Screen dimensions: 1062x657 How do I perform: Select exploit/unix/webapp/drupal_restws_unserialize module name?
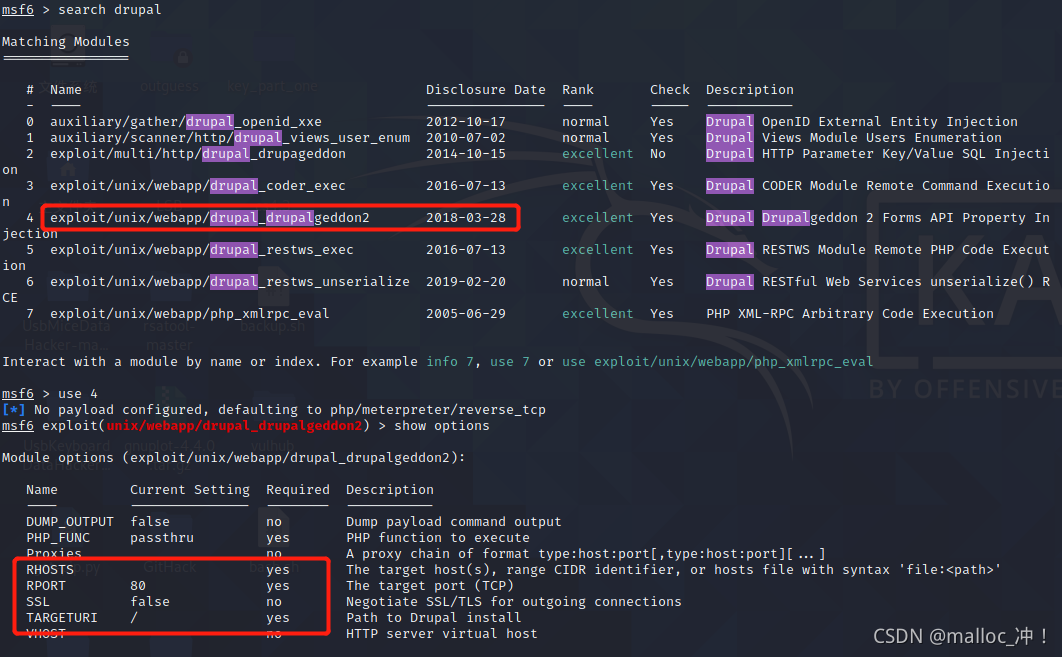tap(230, 282)
